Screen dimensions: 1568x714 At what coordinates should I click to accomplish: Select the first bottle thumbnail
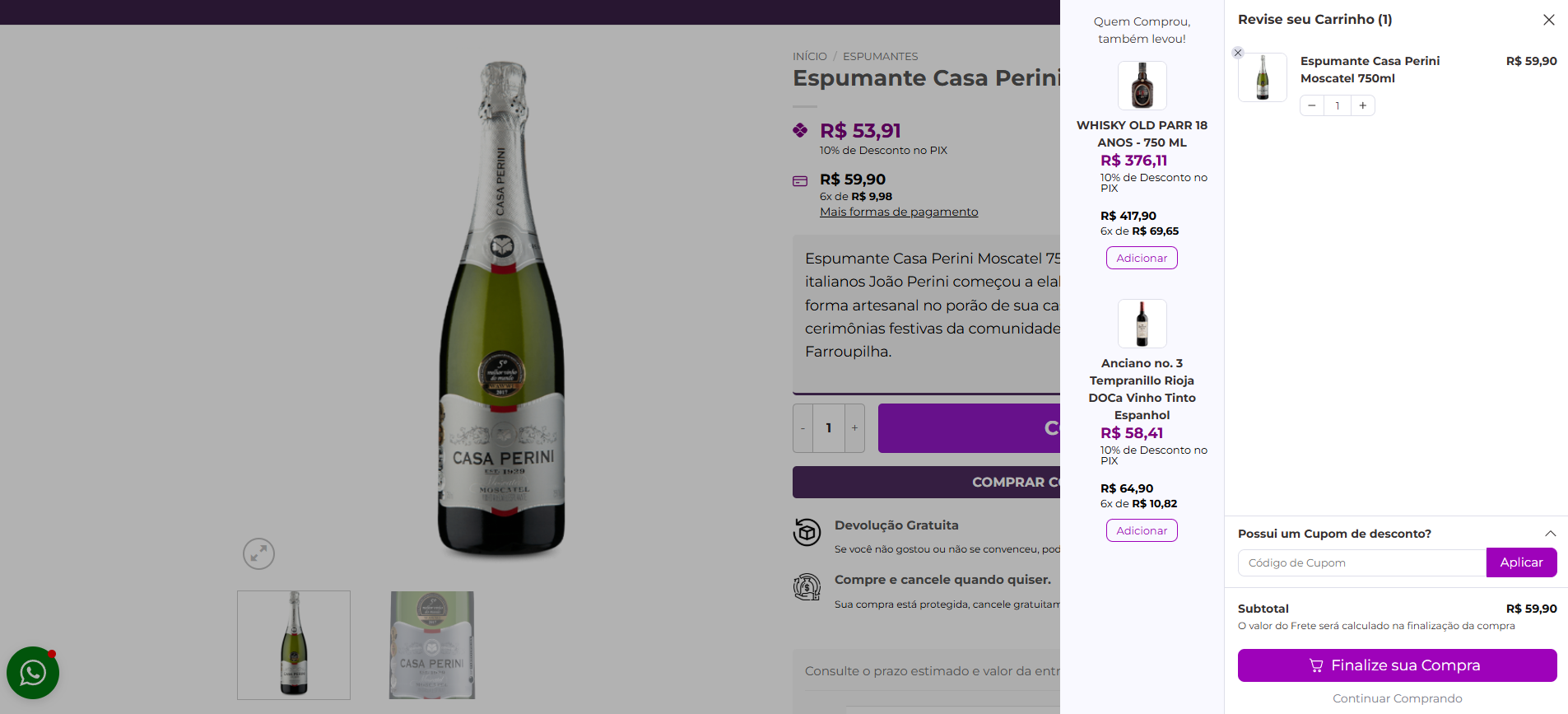294,645
